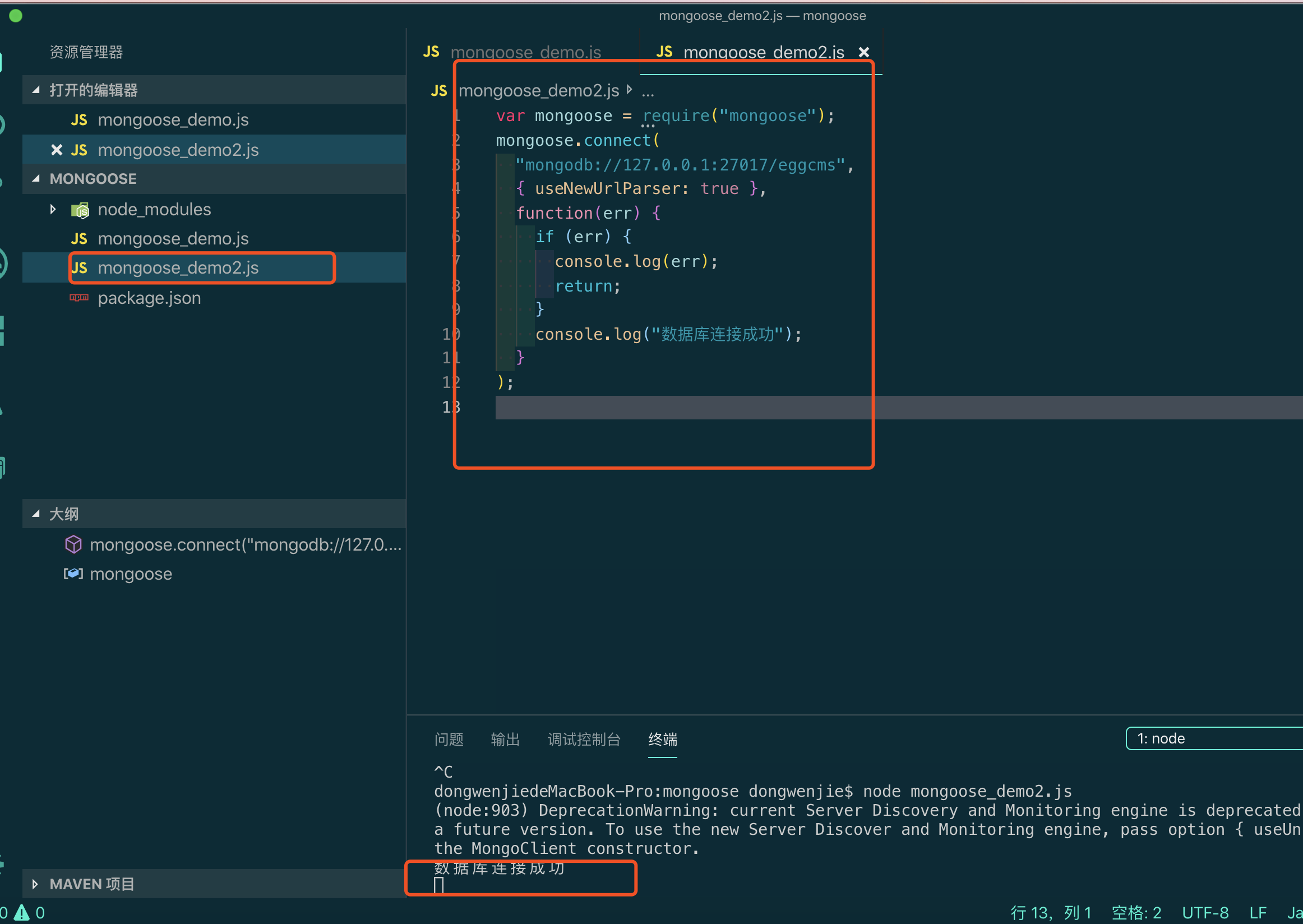Click the node_modules folder icon

click(80, 210)
